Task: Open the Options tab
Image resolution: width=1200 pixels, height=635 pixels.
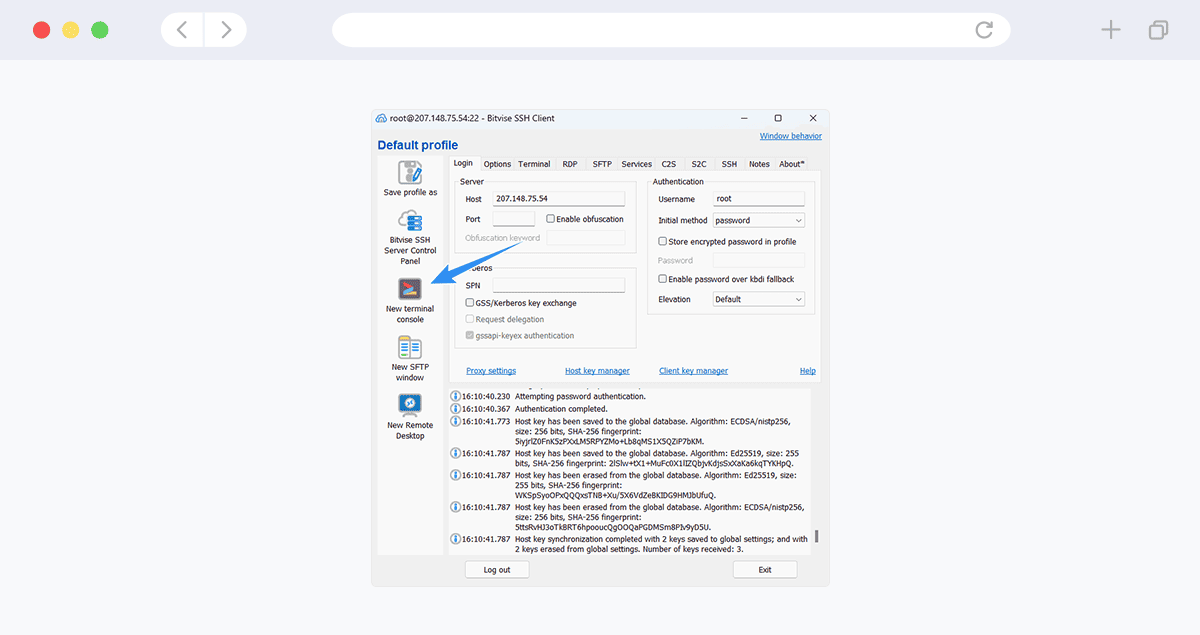Action: click(497, 164)
